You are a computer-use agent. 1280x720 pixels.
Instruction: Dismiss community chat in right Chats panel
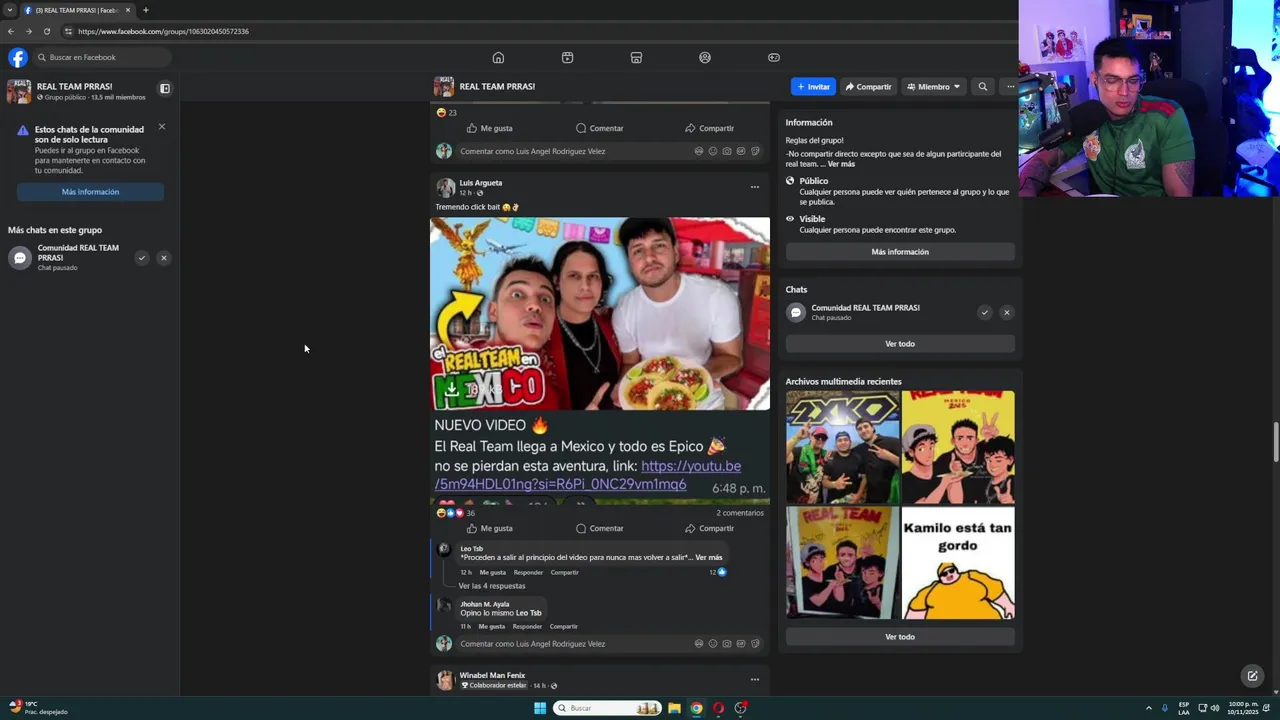pyautogui.click(x=1007, y=312)
